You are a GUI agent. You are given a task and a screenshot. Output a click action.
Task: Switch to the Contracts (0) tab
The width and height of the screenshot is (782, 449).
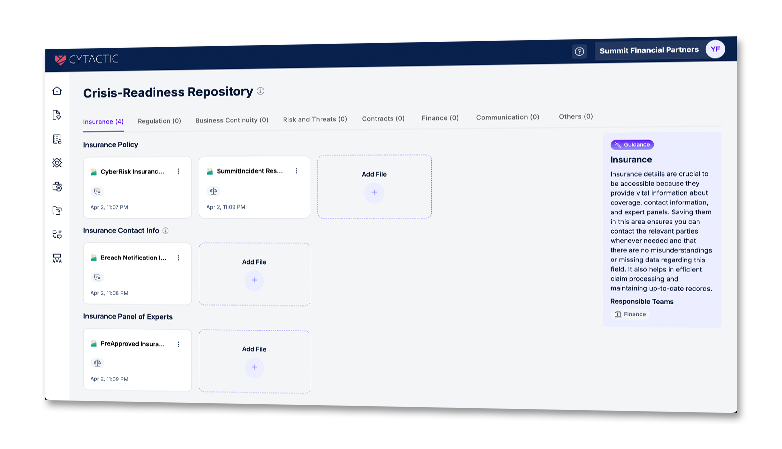coord(383,119)
